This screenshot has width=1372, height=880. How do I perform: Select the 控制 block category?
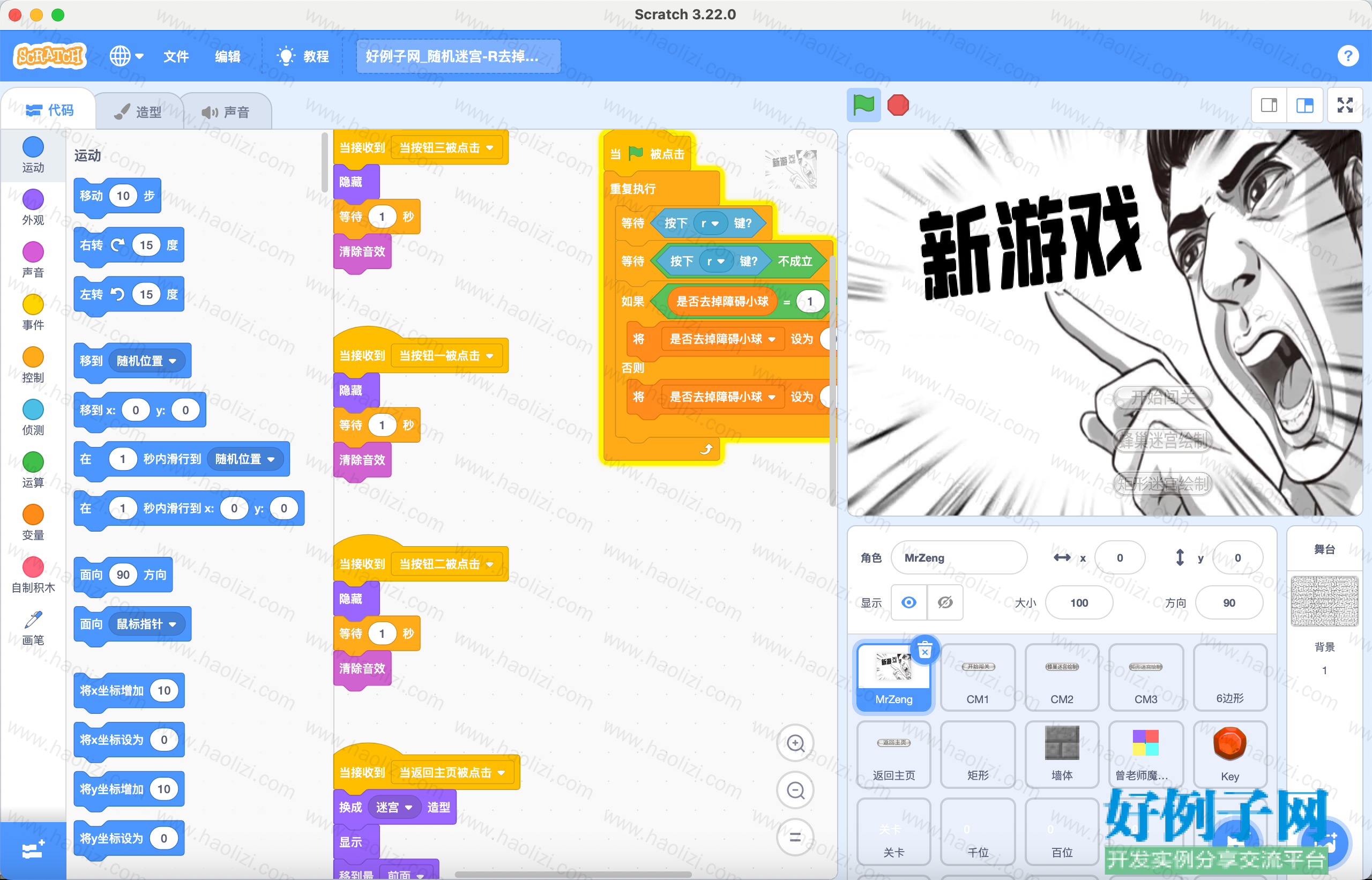pyautogui.click(x=33, y=364)
